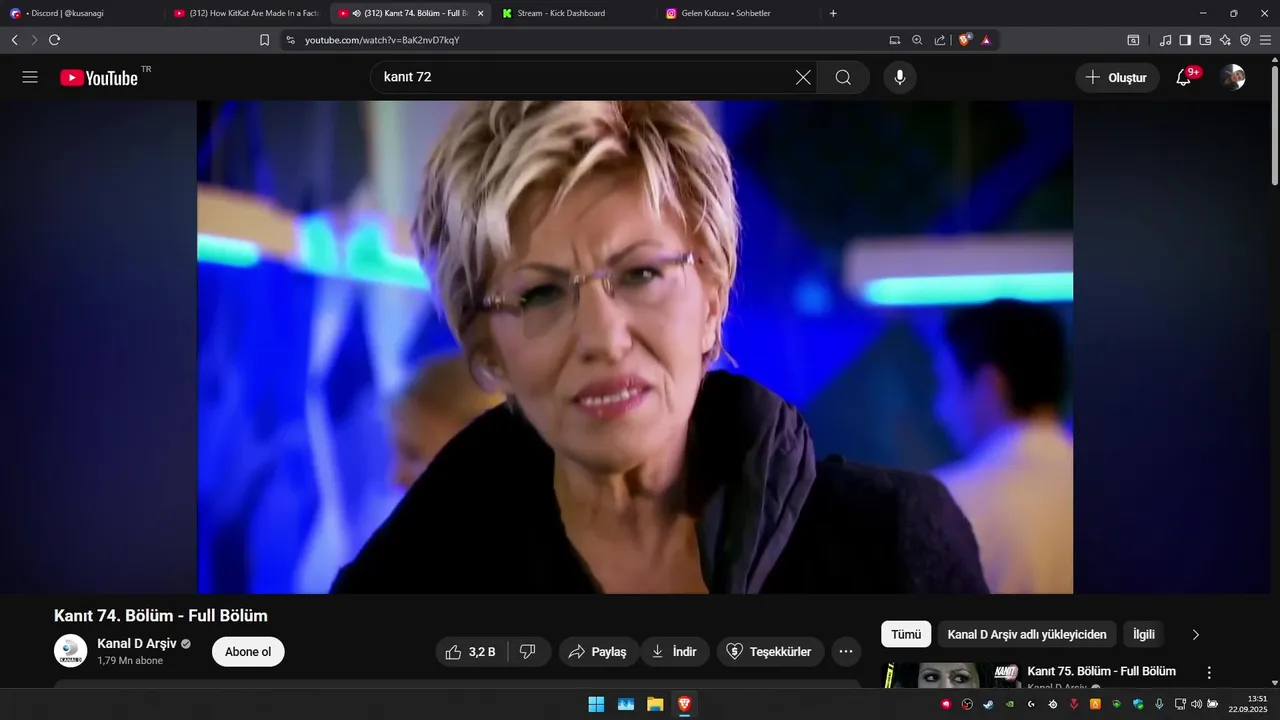Open Brave VPN shield icon
The width and height of the screenshot is (1280, 720).
click(x=1245, y=40)
